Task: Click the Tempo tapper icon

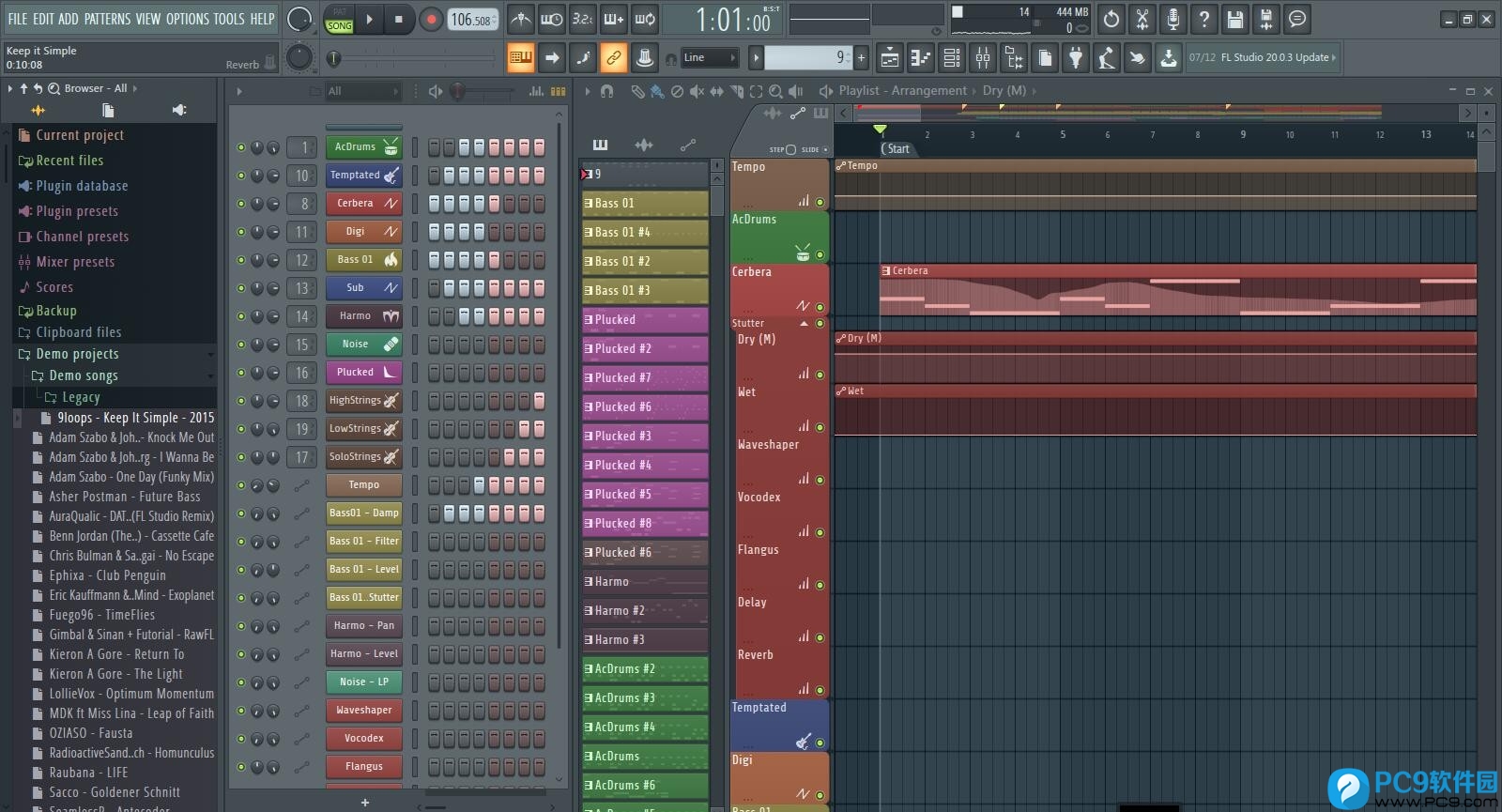Action: pos(1107,58)
